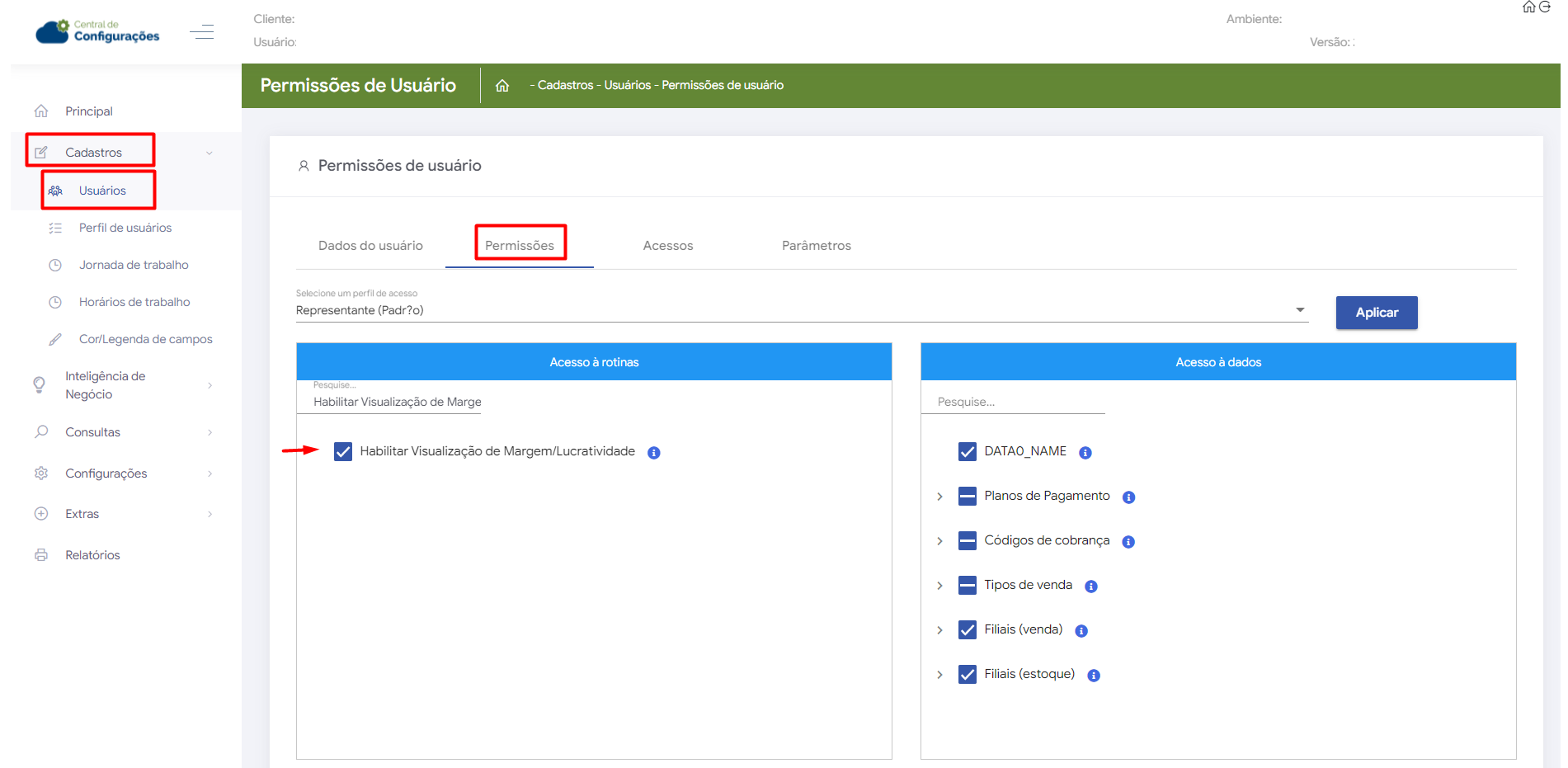1568x768 pixels.
Task: Open info icon beside Habilitar Visualização de Margem/Lucratividade
Action: 653,453
